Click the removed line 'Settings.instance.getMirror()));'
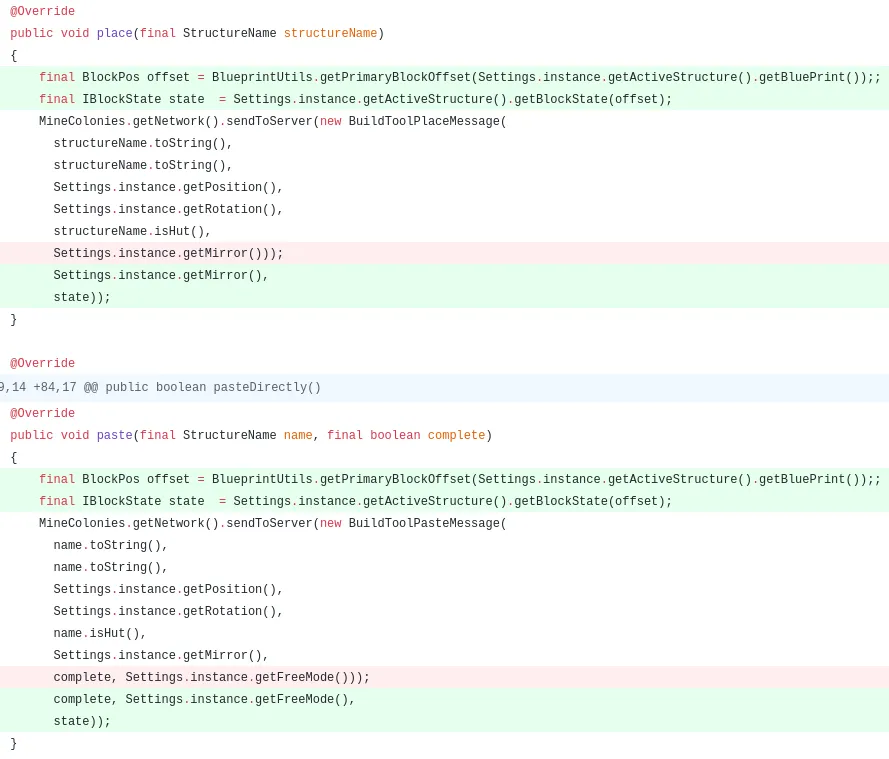This screenshot has height=759, width=889. pyautogui.click(x=444, y=253)
